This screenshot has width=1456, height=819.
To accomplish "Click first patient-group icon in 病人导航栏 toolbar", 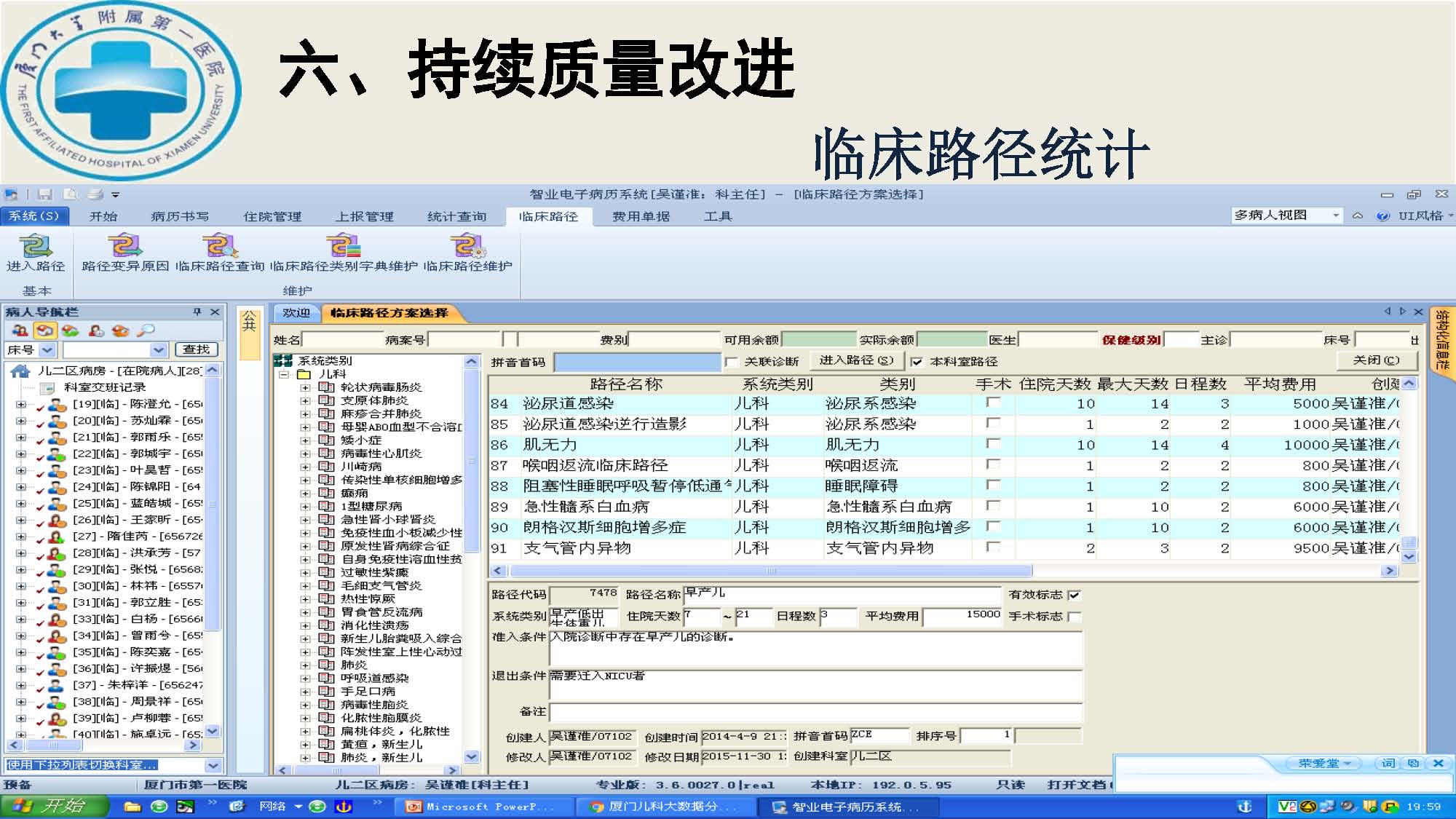I will (x=20, y=331).
